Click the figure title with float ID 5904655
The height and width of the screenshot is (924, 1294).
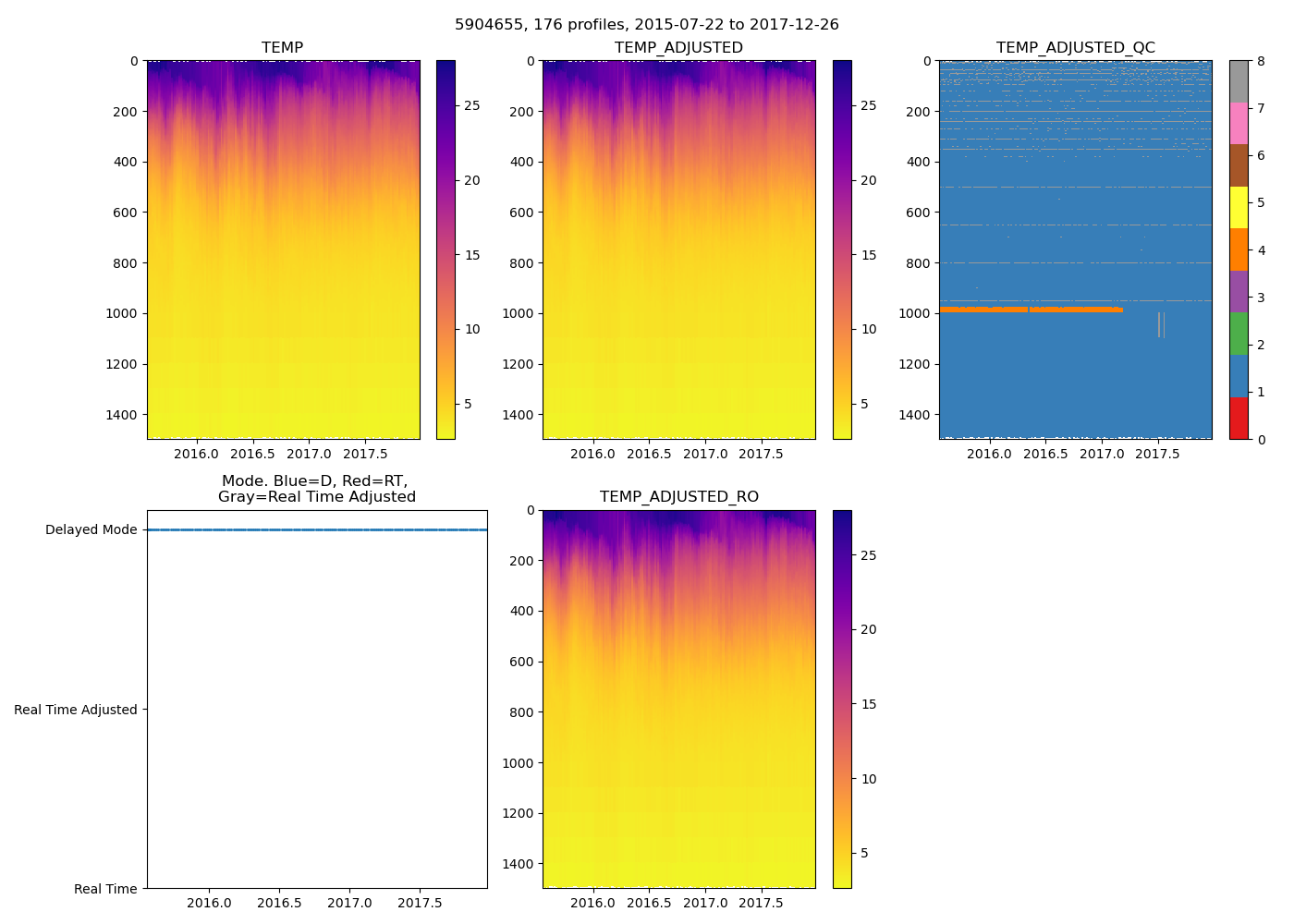point(646,25)
